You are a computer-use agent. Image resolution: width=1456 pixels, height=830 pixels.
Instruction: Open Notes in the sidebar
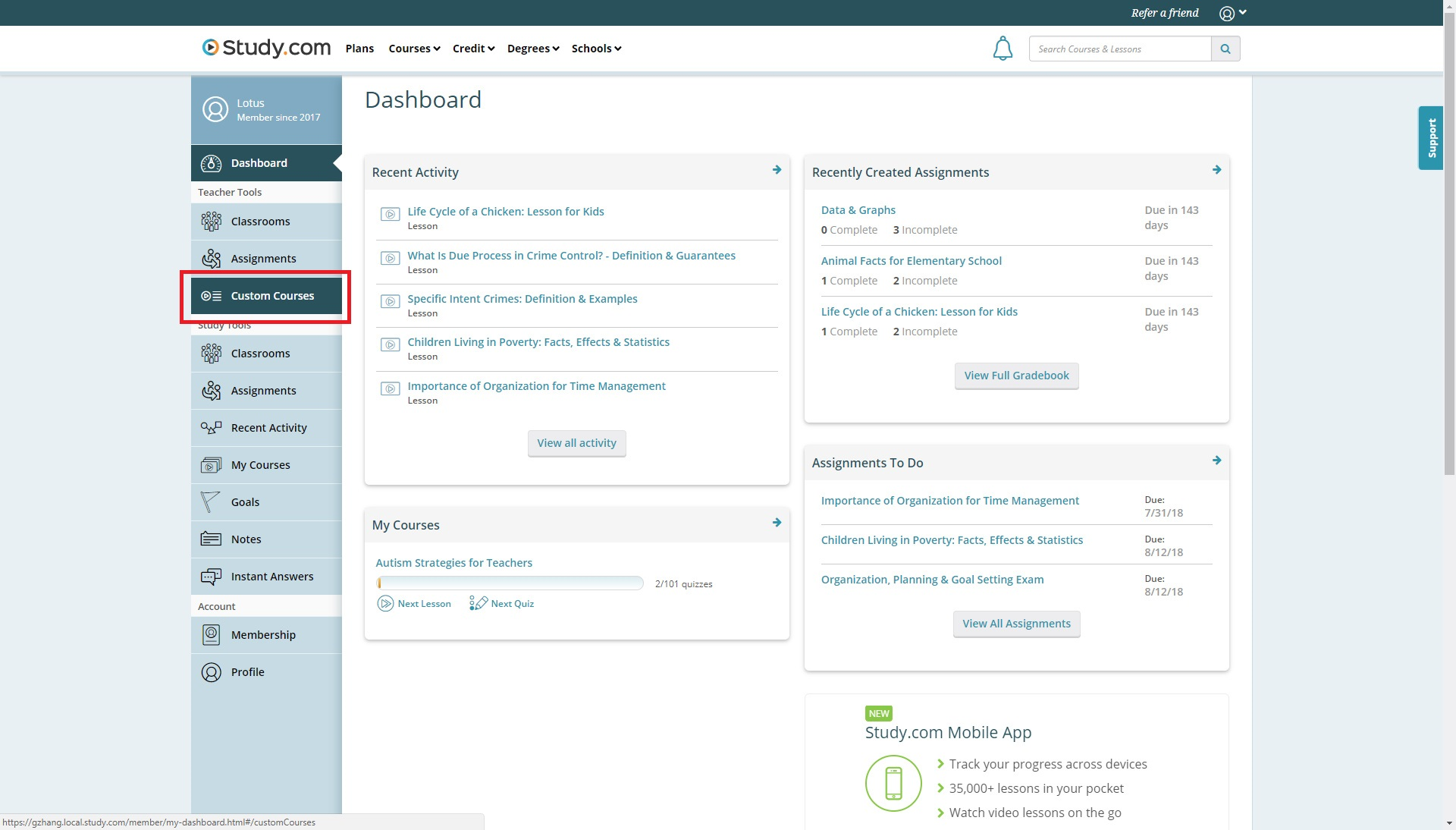tap(246, 539)
